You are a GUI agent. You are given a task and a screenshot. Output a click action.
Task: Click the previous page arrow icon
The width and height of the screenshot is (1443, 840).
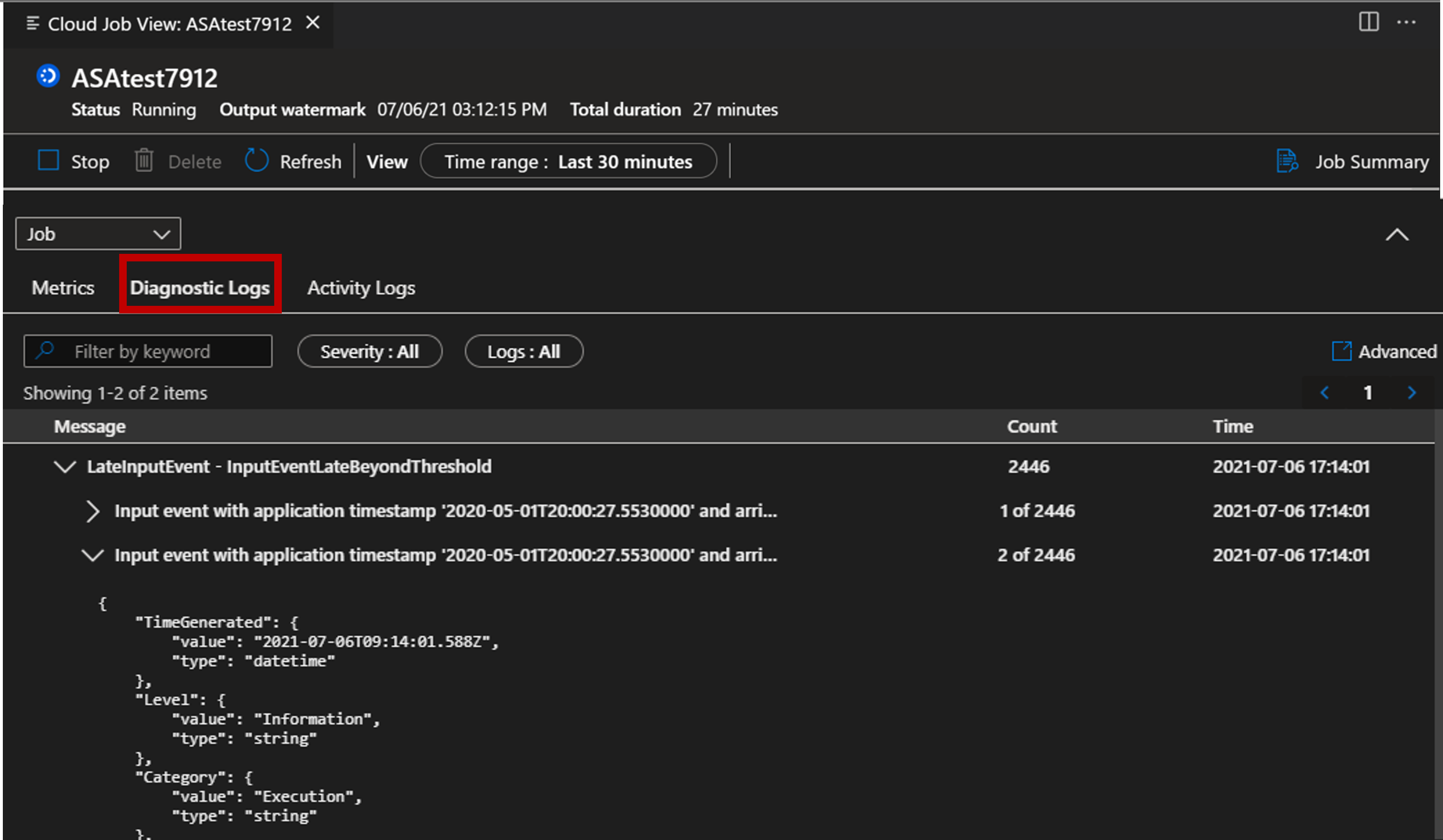(1325, 391)
